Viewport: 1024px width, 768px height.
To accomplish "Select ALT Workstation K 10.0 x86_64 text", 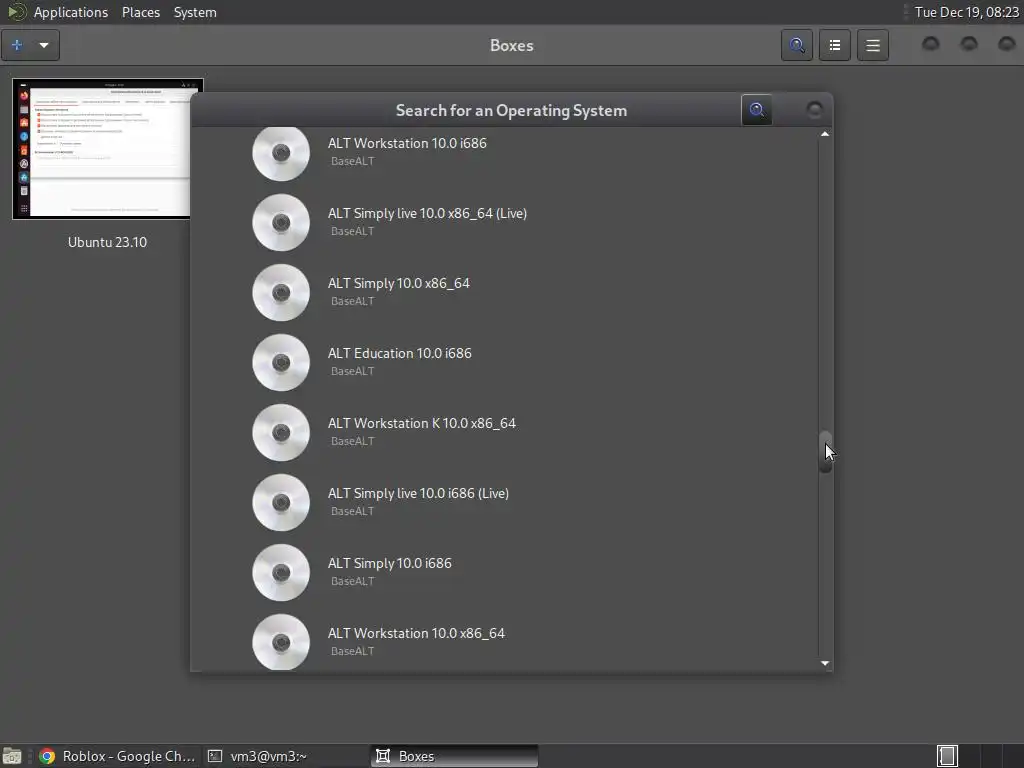I will coord(422,423).
